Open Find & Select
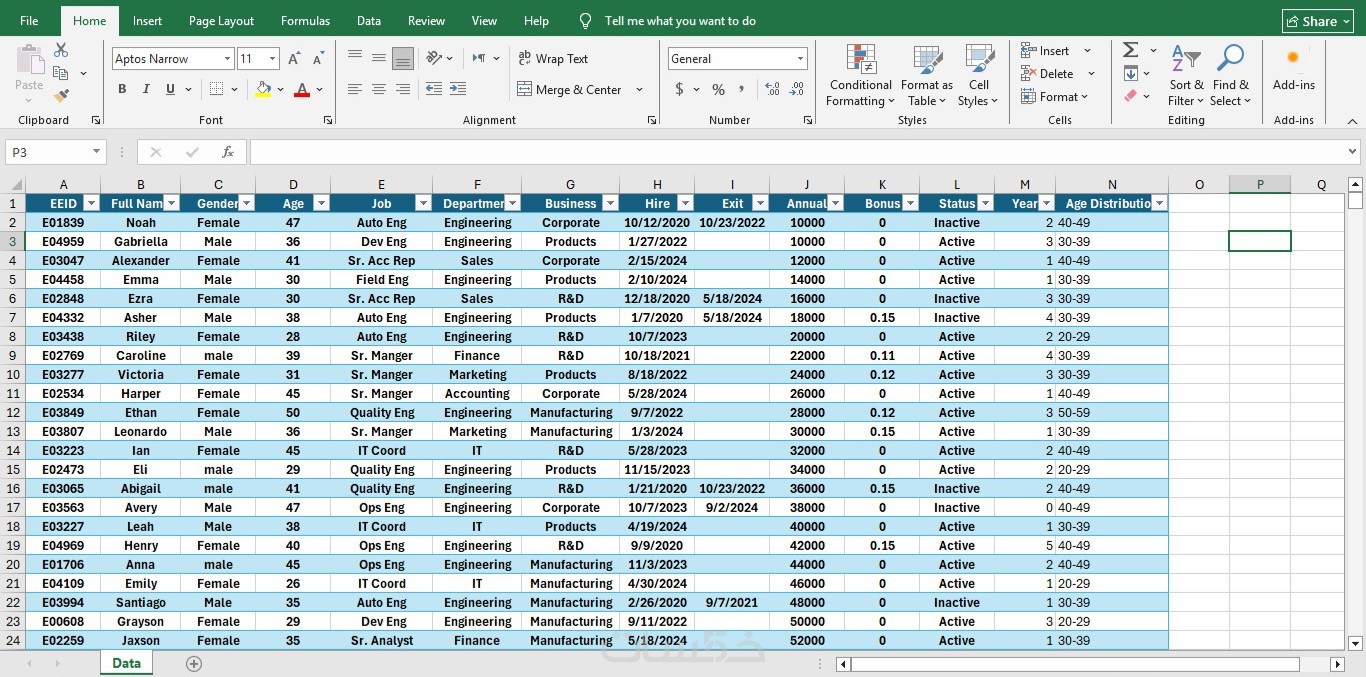Image resolution: width=1366 pixels, height=677 pixels. coord(1230,74)
